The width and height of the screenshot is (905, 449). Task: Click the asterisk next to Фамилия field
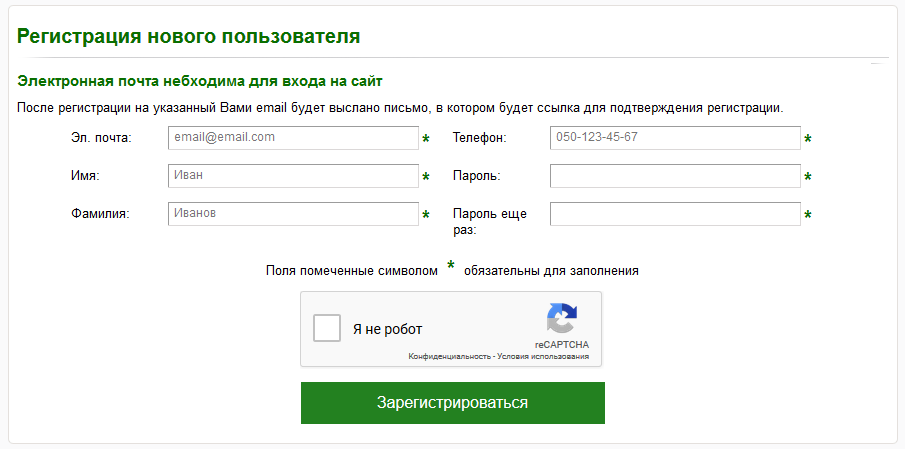pyautogui.click(x=426, y=216)
